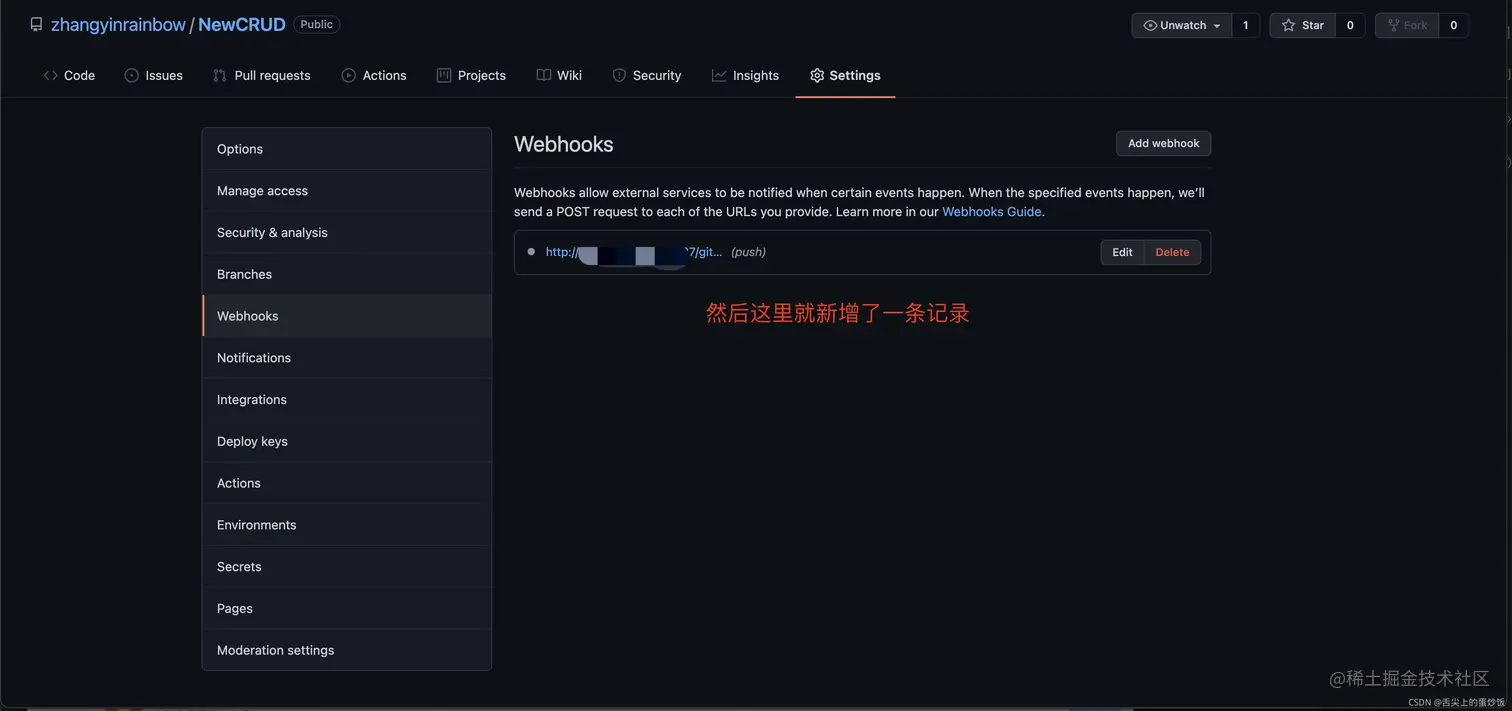Open the webhook URL link

(x=634, y=252)
